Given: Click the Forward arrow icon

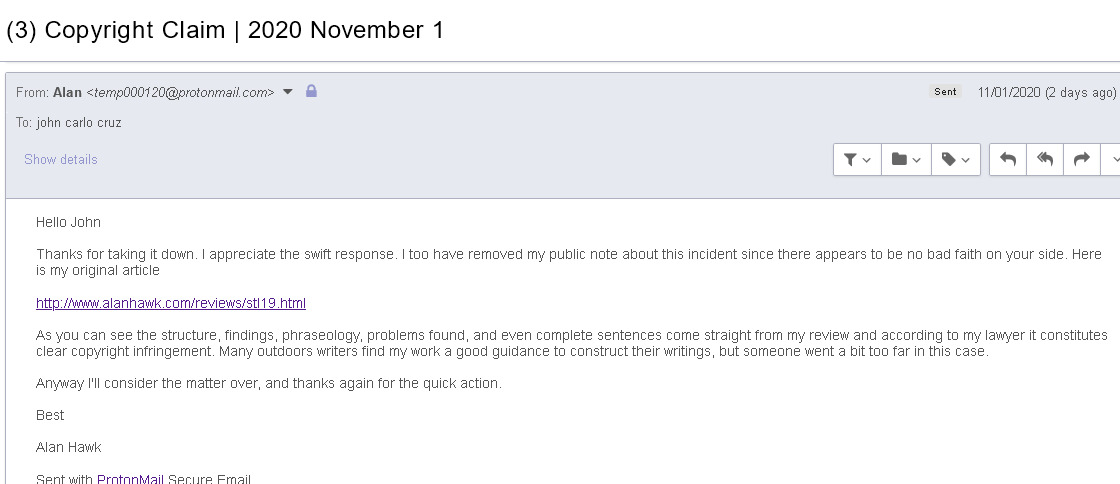Looking at the screenshot, I should click(x=1081, y=160).
